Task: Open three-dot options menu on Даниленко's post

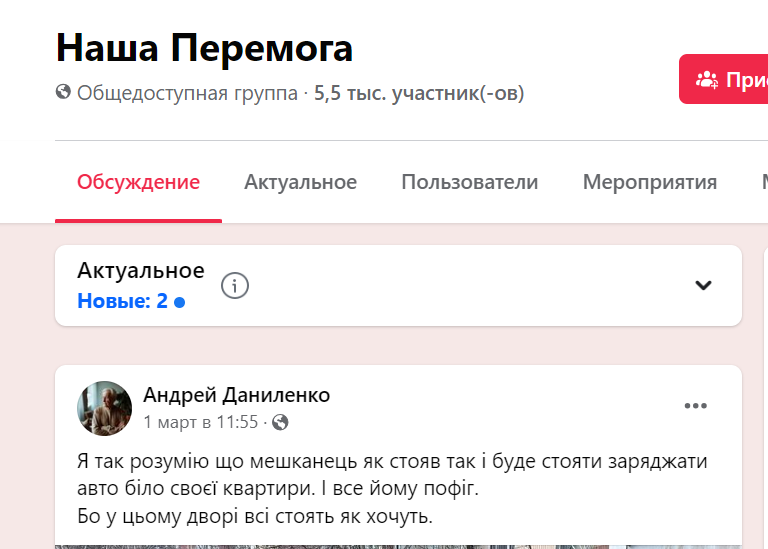Action: click(695, 406)
